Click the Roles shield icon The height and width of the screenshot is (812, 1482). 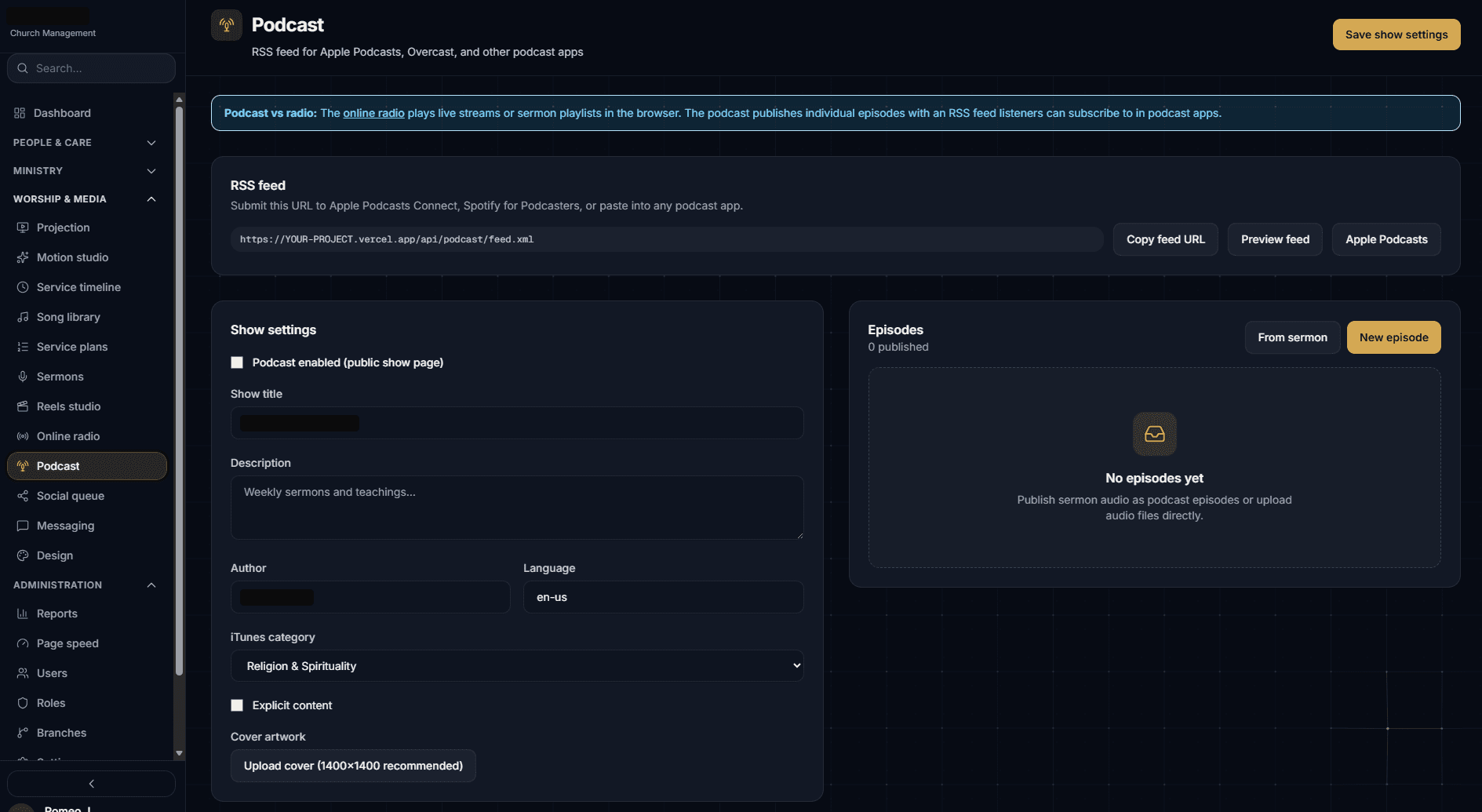[23, 703]
